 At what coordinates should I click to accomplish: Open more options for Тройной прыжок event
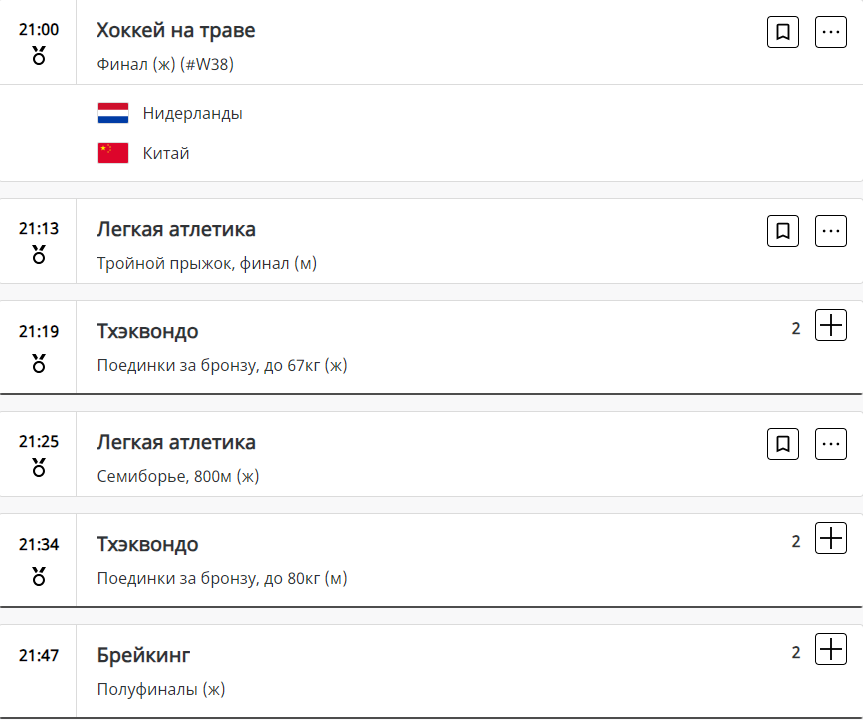tap(831, 231)
